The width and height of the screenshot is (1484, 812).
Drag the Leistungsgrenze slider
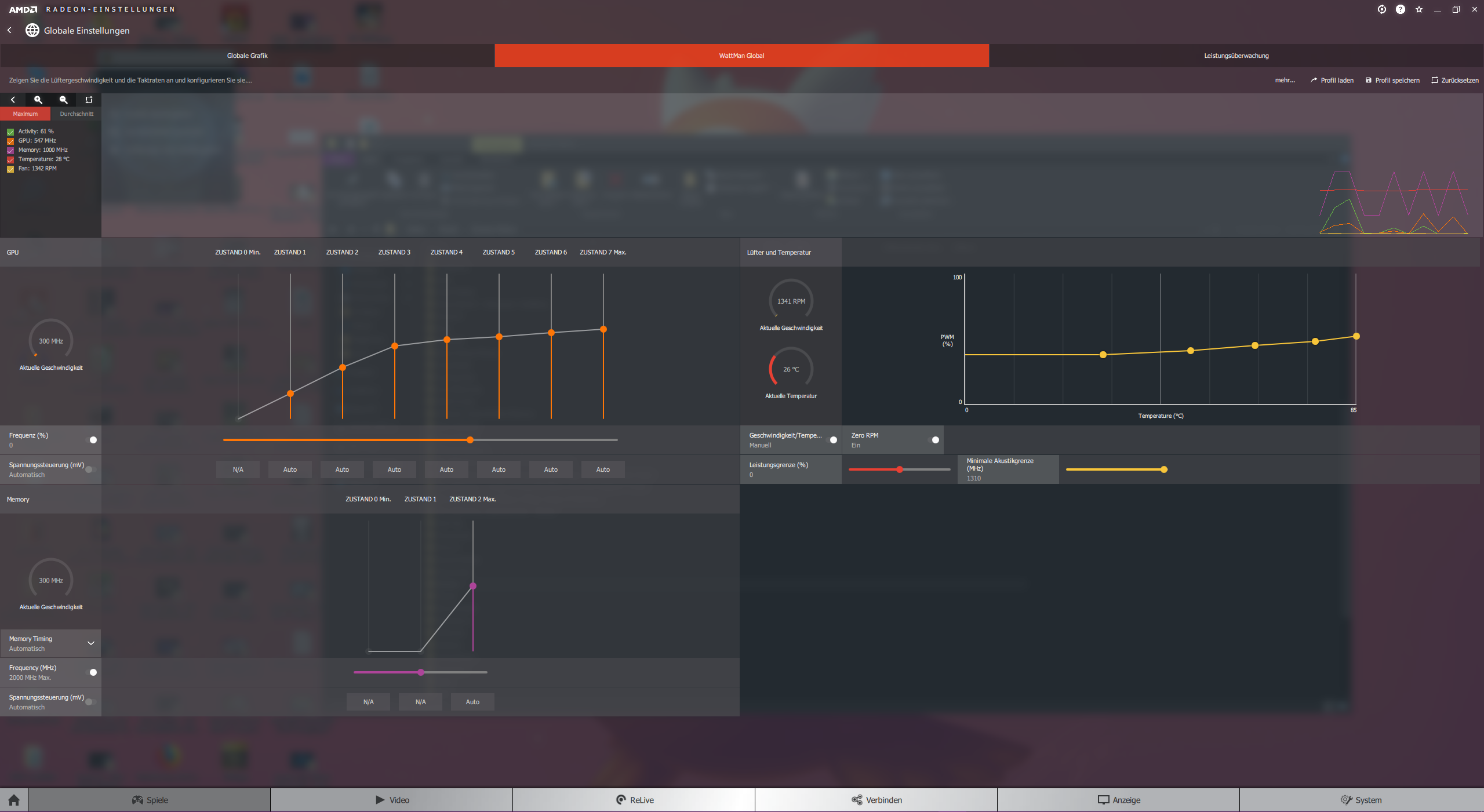tap(898, 469)
